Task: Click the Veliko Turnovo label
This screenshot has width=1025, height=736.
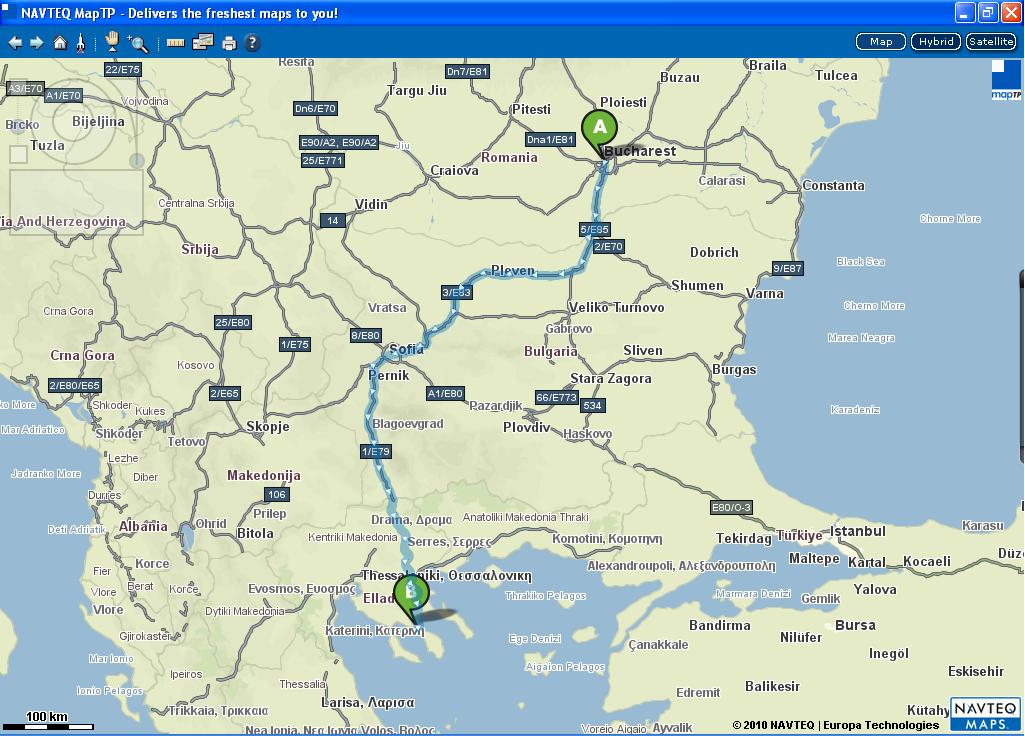Action: click(x=616, y=307)
